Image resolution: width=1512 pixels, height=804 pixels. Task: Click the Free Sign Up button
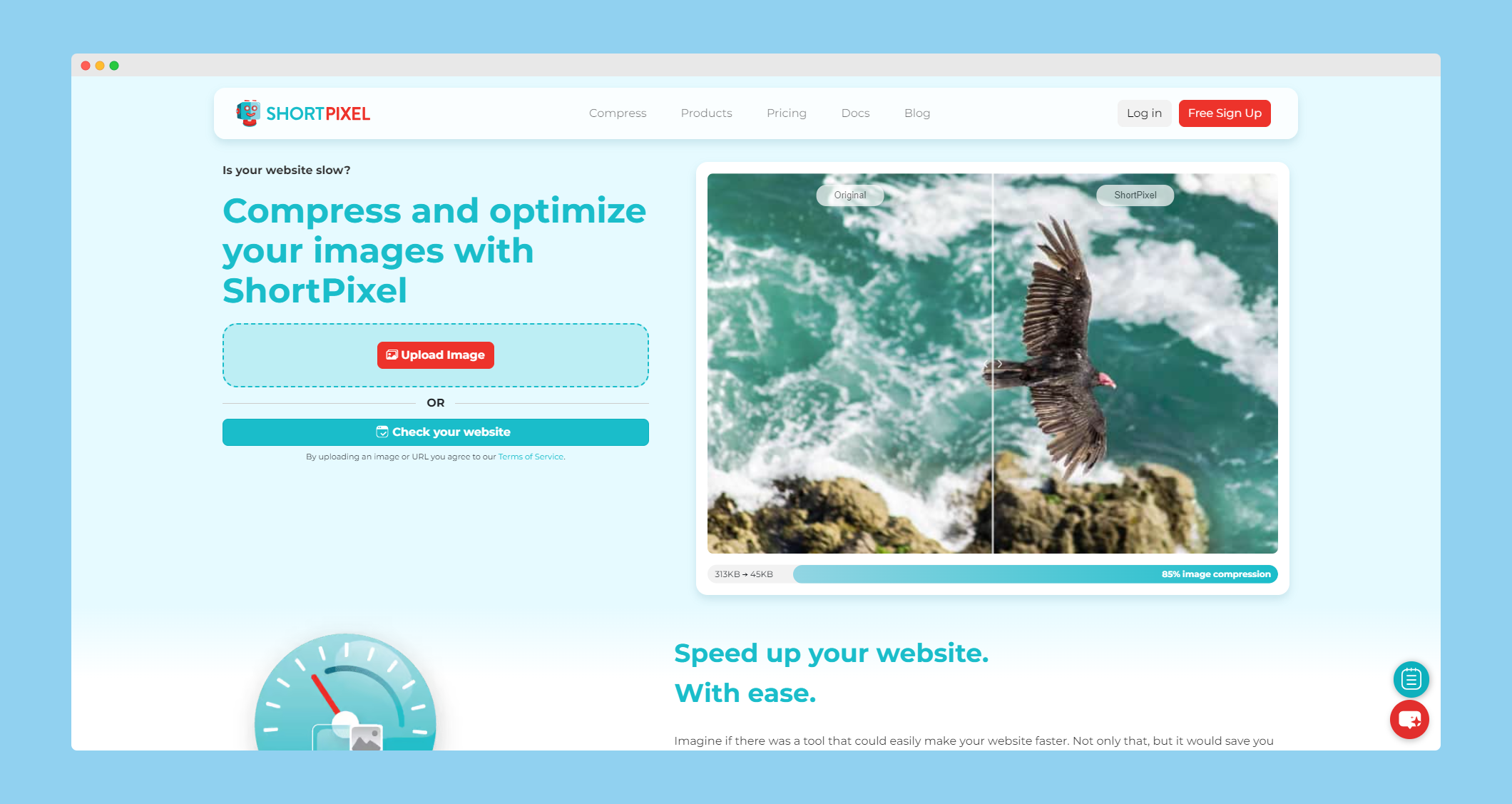point(1224,113)
